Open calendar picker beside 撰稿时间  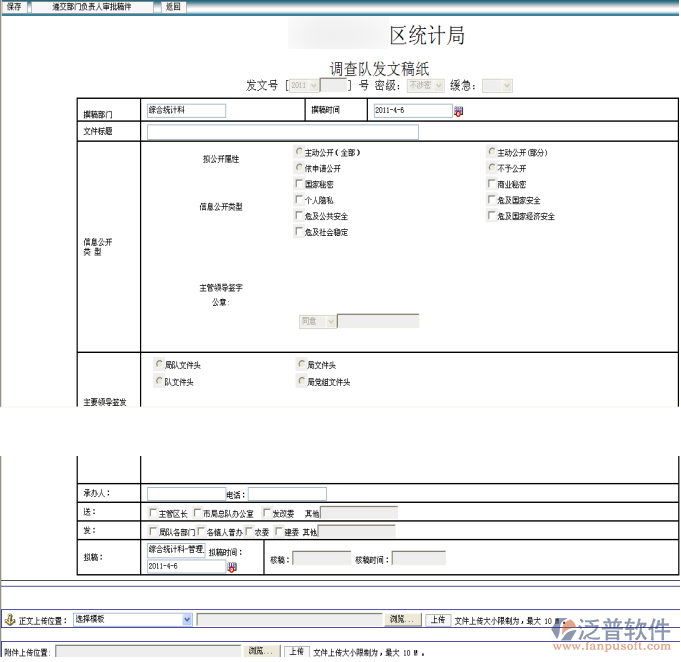[x=459, y=111]
